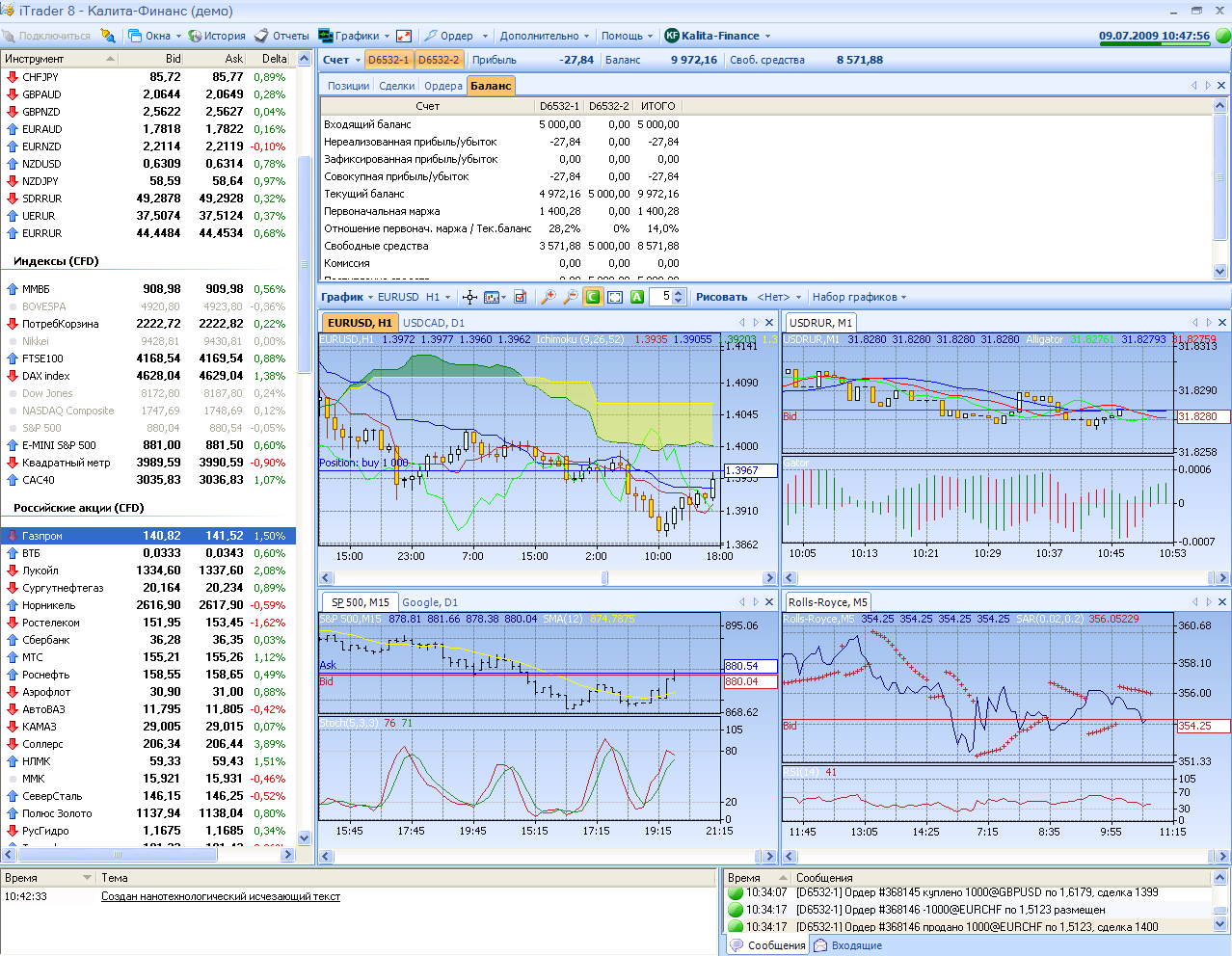Close the EURUSD chart panel
Image resolution: width=1232 pixels, height=956 pixels.
tap(769, 323)
